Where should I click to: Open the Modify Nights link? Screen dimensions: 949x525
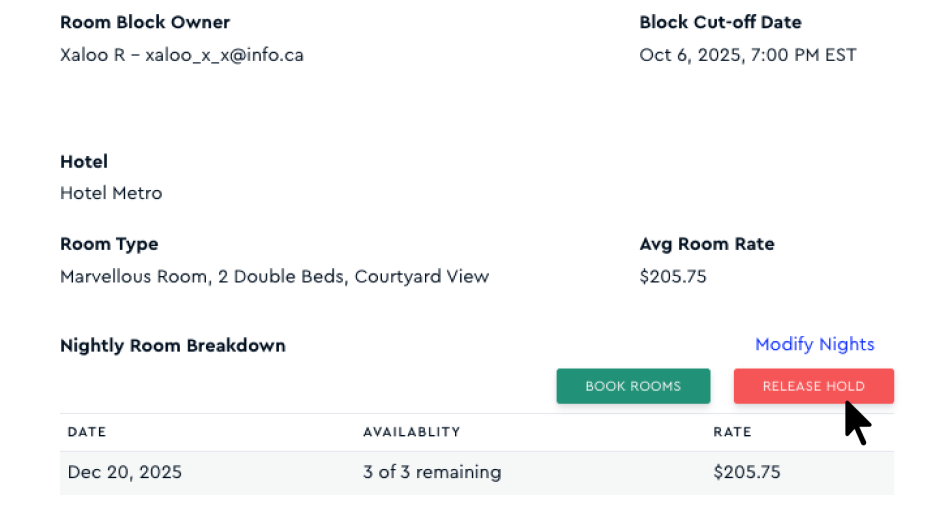click(x=814, y=344)
